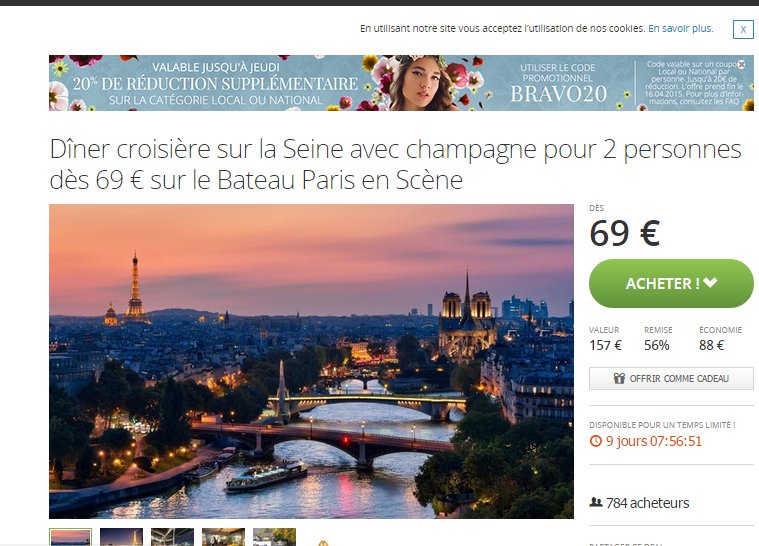
Task: Click the green ACHETER ! button
Action: tap(671, 283)
